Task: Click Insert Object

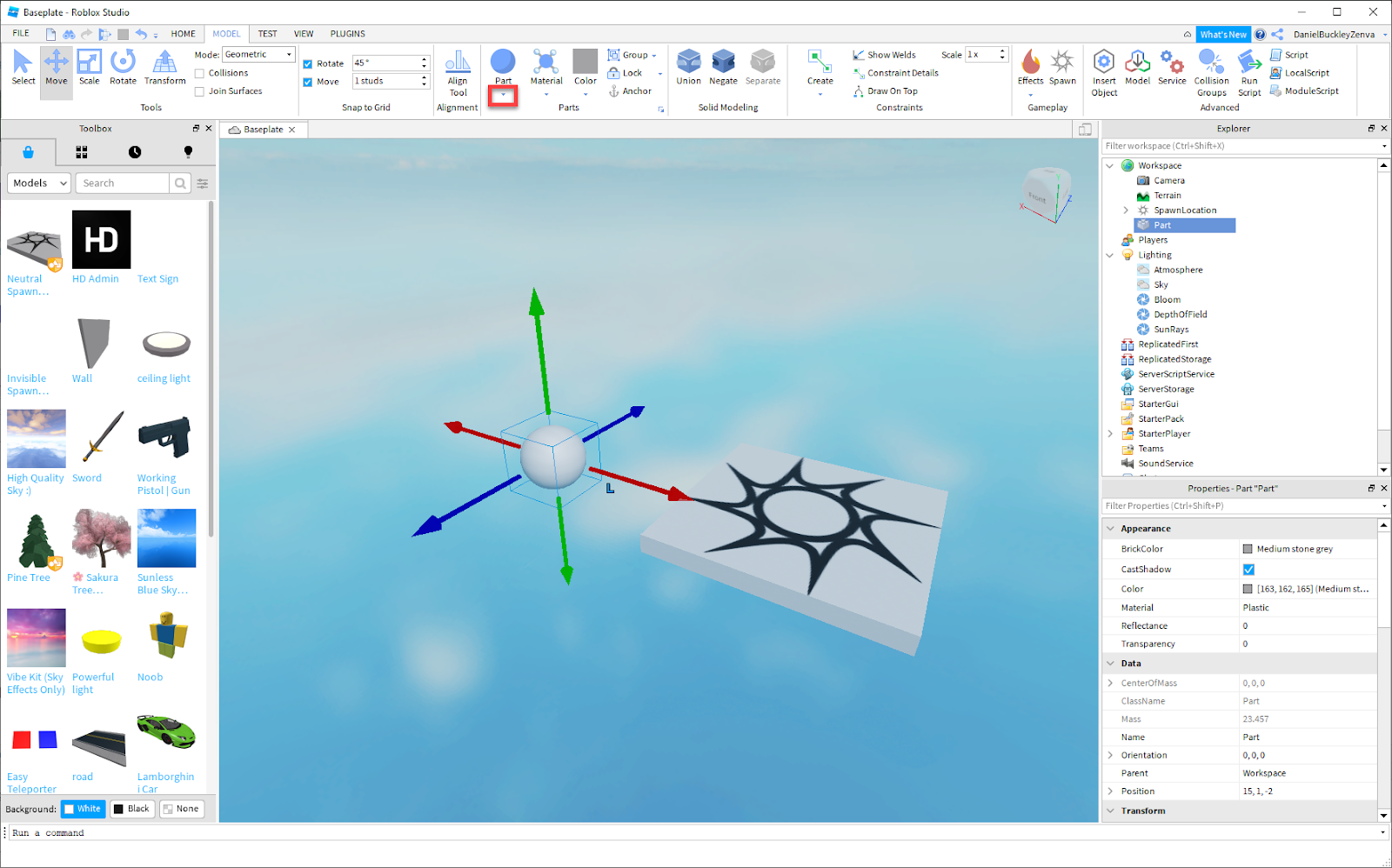Action: [1104, 73]
